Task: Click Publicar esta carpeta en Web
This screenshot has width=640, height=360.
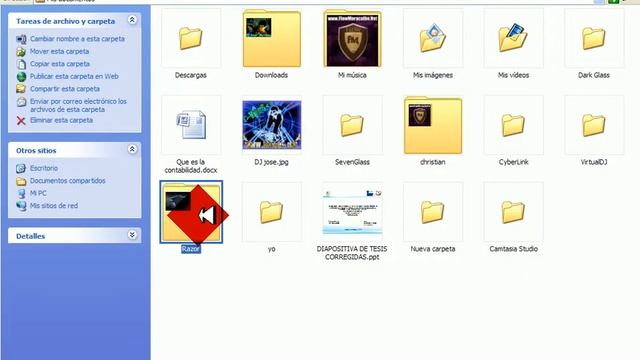Action: point(74,76)
